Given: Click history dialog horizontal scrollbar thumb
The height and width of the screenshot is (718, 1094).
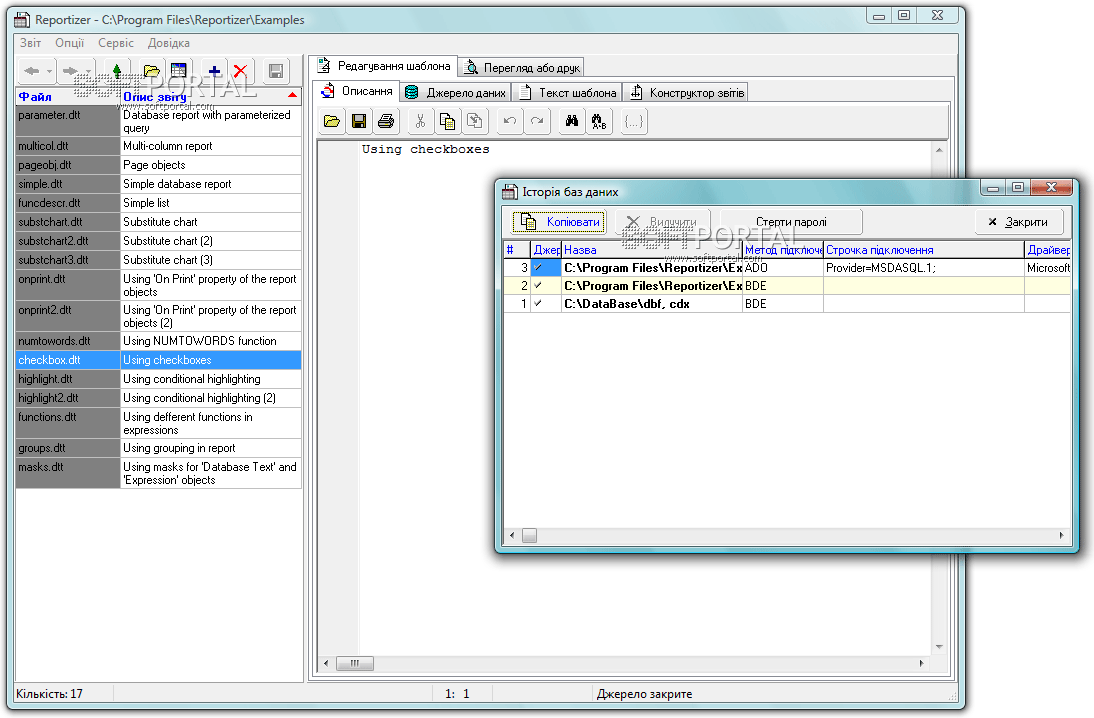Looking at the screenshot, I should tap(530, 535).
